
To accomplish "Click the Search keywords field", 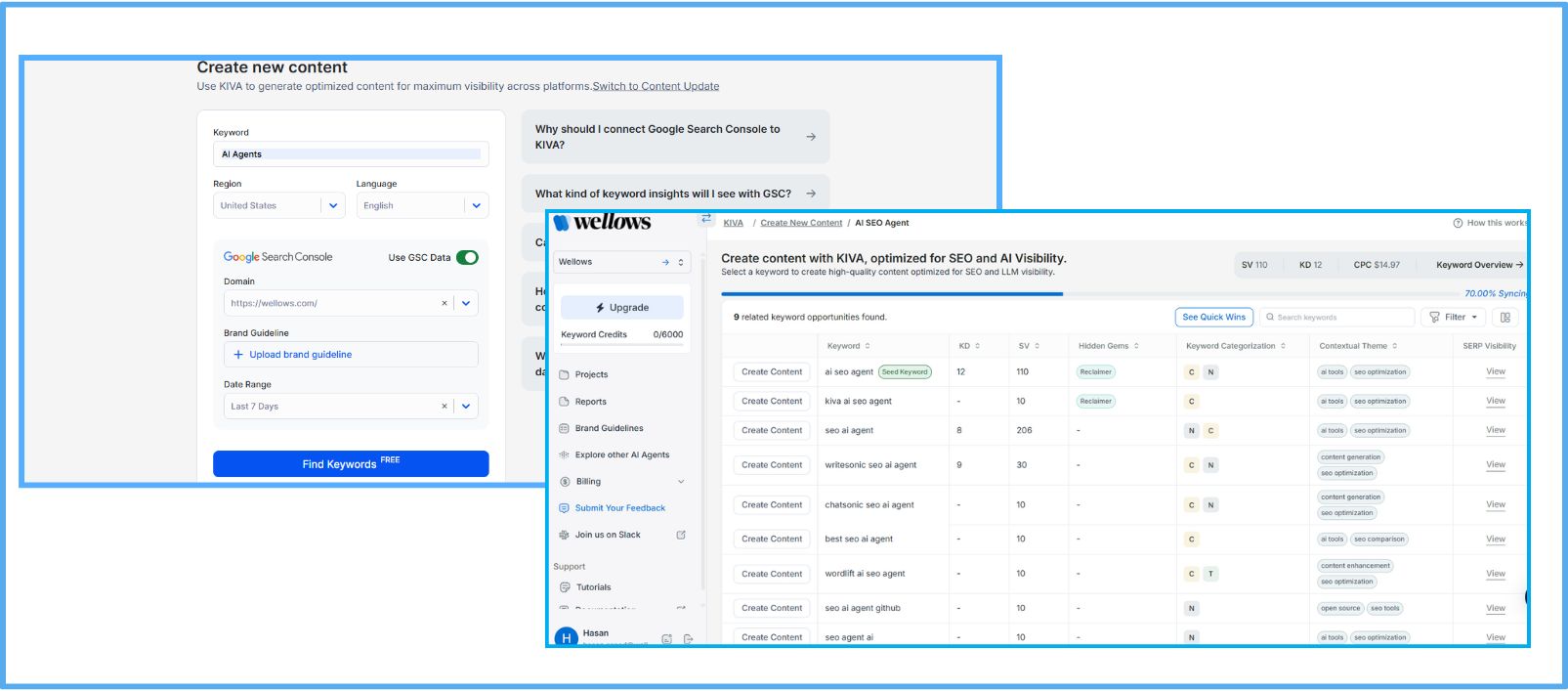I will pyautogui.click(x=1336, y=317).
